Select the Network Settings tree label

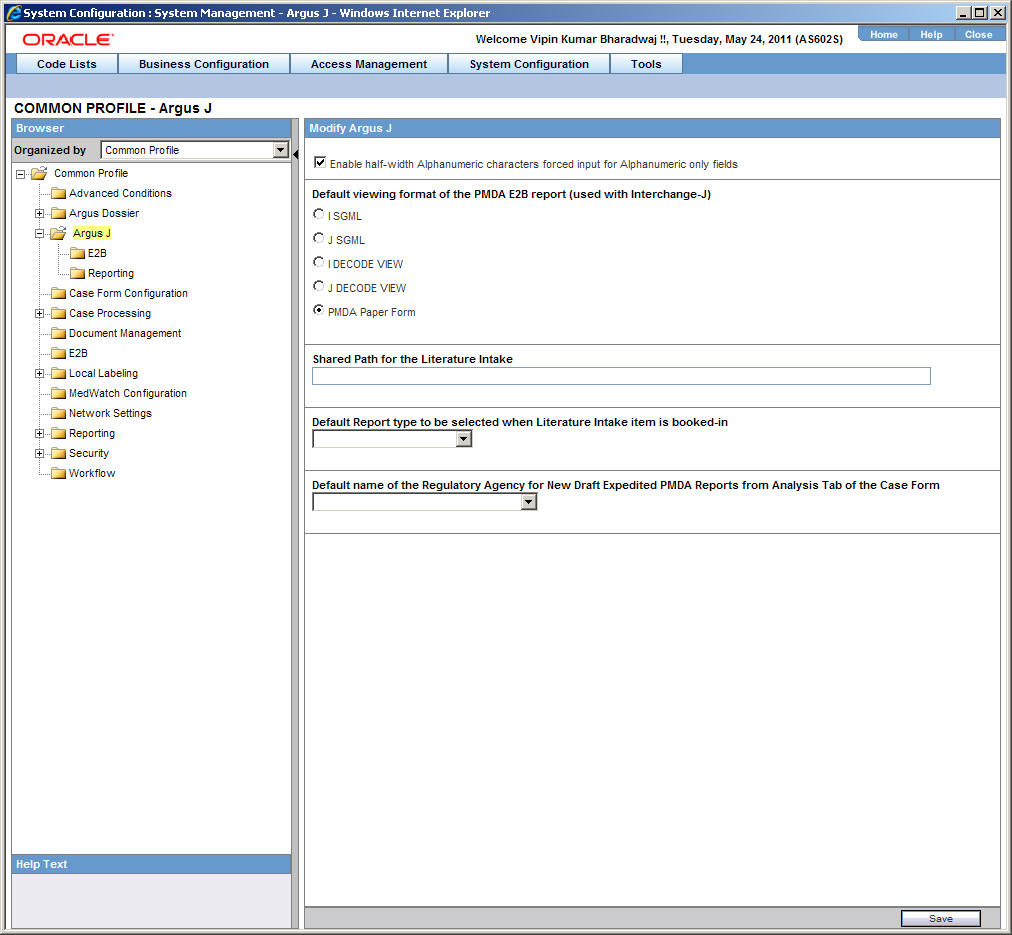point(110,413)
